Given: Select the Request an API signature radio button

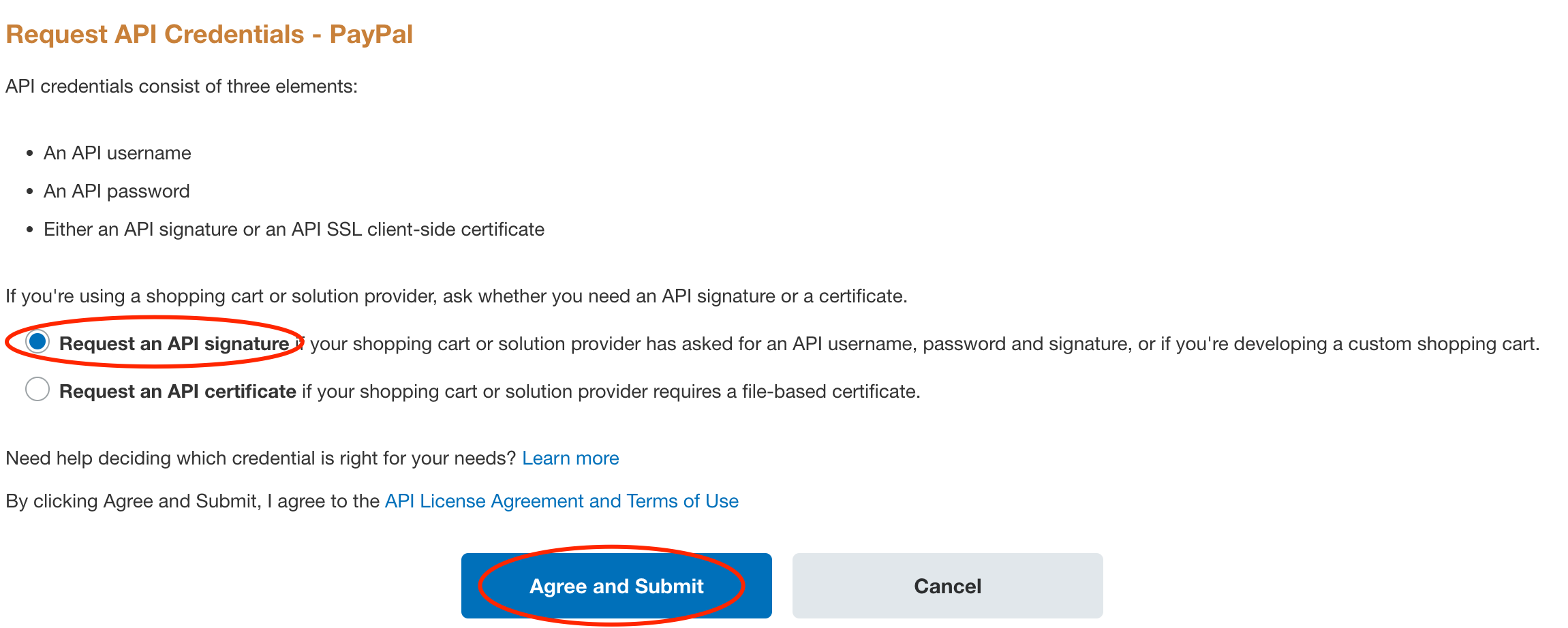Looking at the screenshot, I should coord(37,341).
